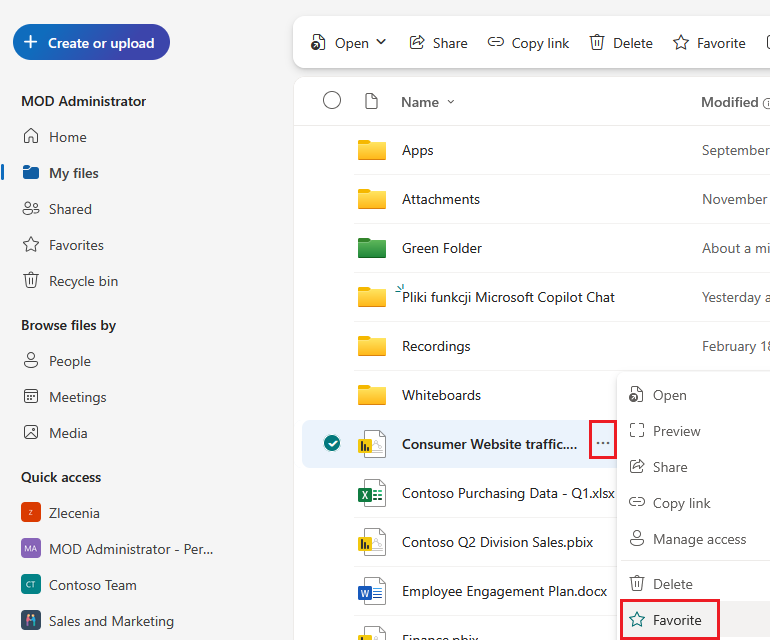Click the Excel icon for Contoso Purchasing Data
770x640 pixels.
coord(372,493)
